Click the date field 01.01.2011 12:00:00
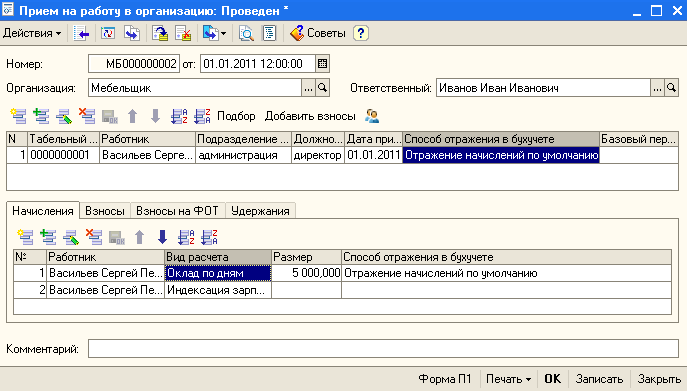Image resolution: width=687 pixels, height=391 pixels. [258, 64]
